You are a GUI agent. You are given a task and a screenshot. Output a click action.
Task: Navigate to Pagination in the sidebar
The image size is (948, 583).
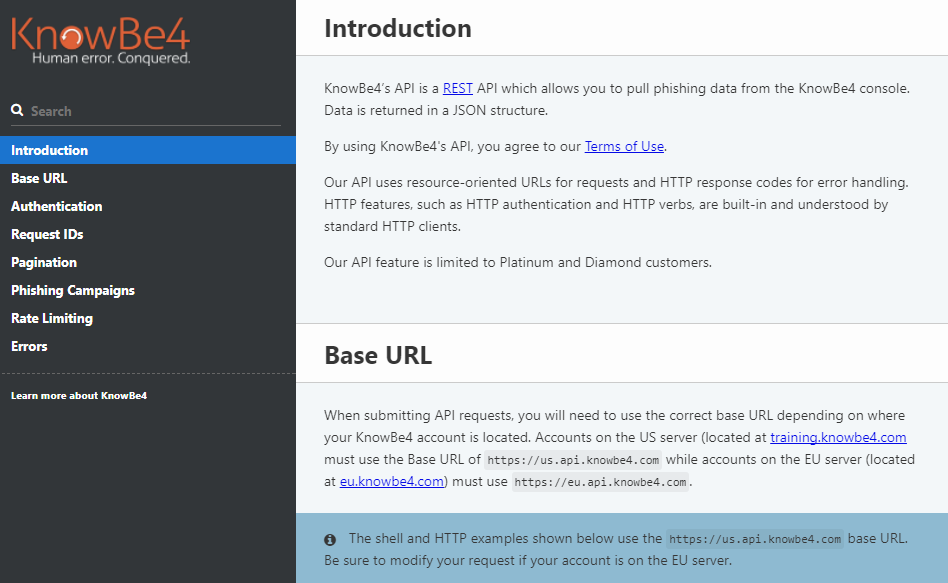coord(44,262)
